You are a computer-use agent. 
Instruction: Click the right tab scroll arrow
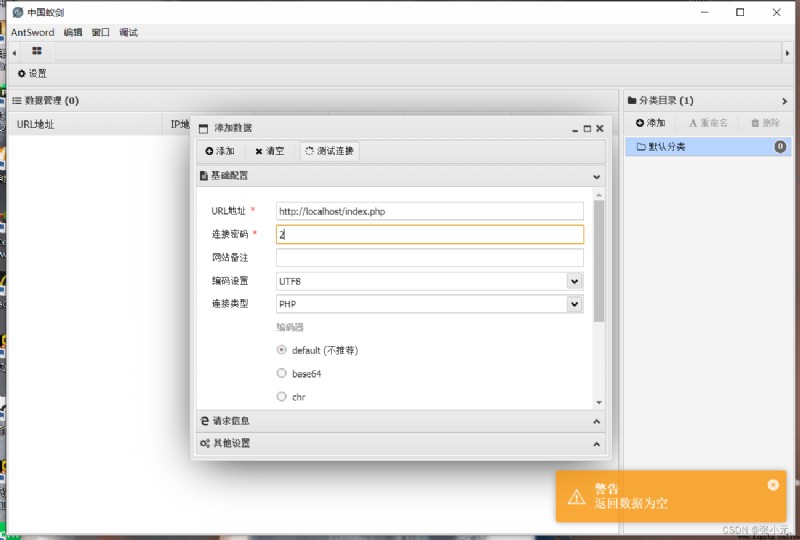click(x=787, y=53)
